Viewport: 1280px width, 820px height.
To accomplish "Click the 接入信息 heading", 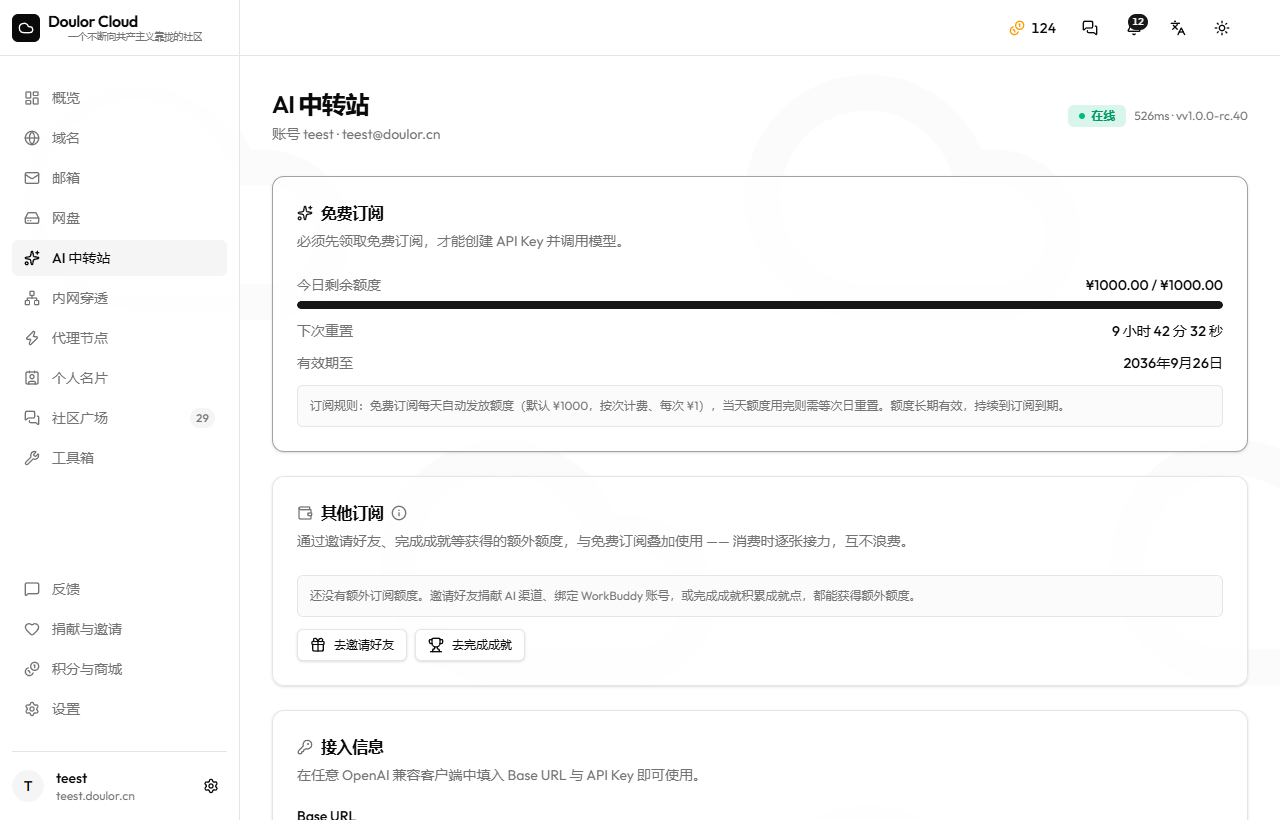I will coord(352,747).
